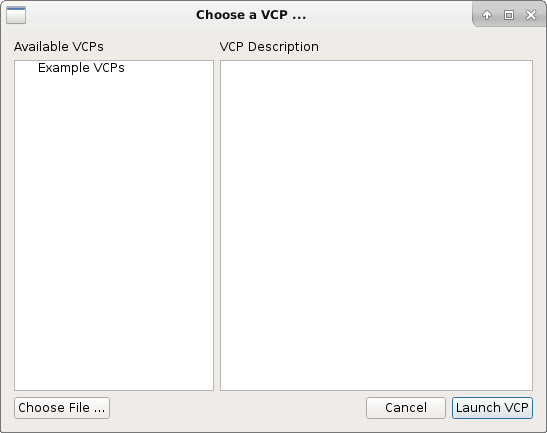
Task: Browse for a VCP file with Choose File
Action: (62, 408)
